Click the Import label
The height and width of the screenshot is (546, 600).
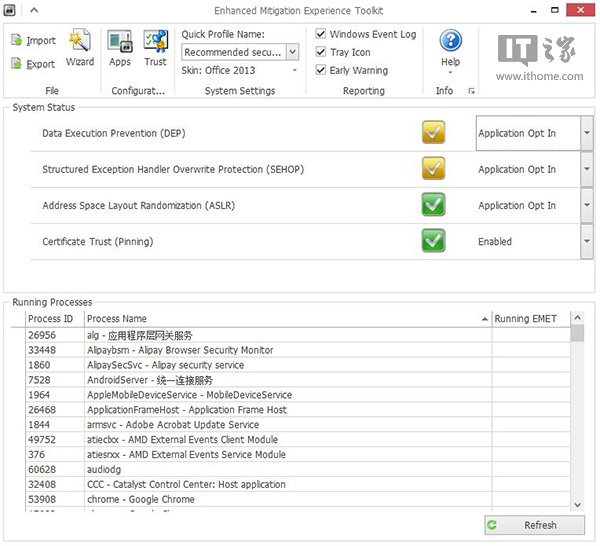point(41,40)
